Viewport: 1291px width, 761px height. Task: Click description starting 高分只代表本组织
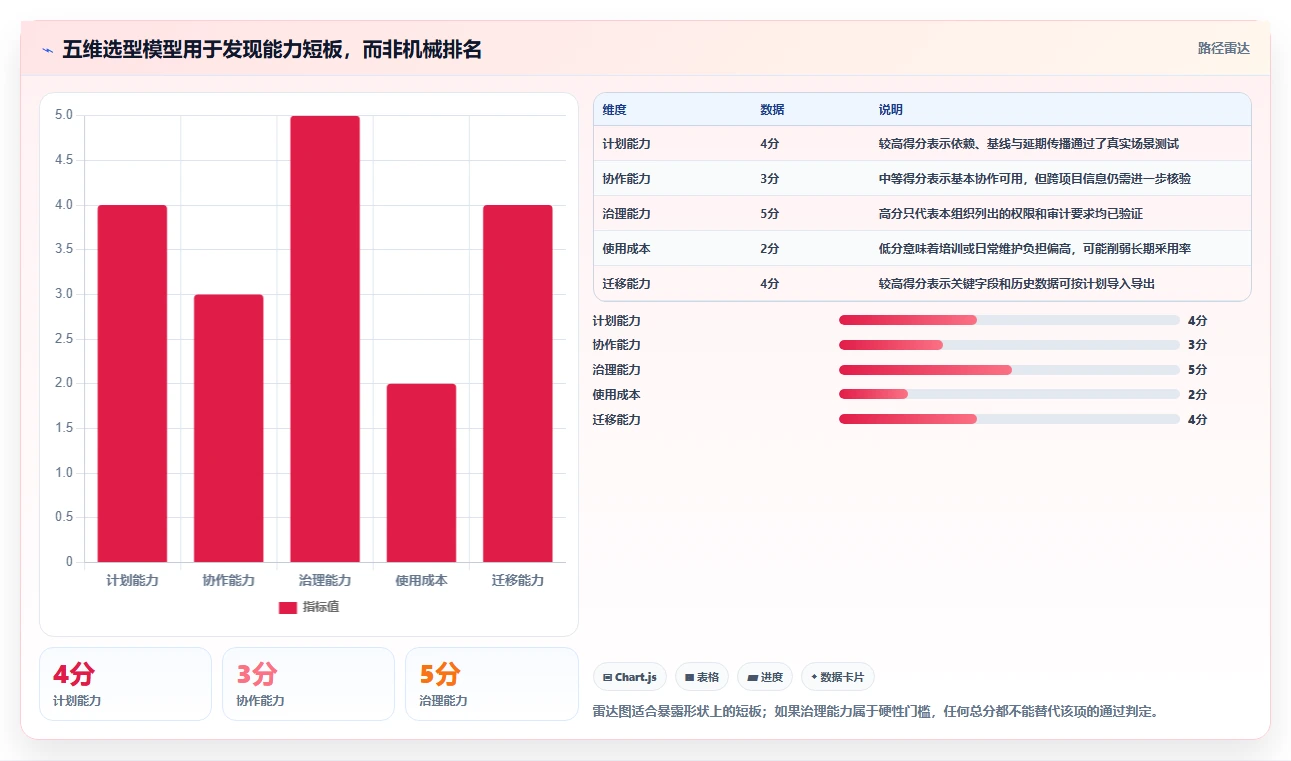tap(1011, 214)
